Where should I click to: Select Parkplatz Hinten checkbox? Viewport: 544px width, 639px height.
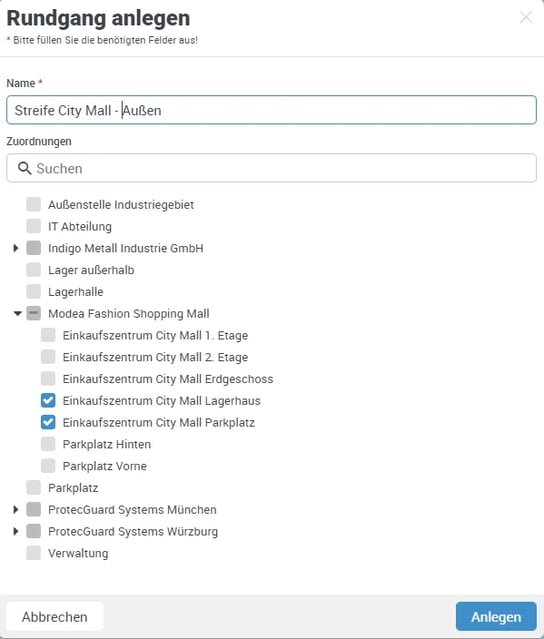(x=48, y=444)
